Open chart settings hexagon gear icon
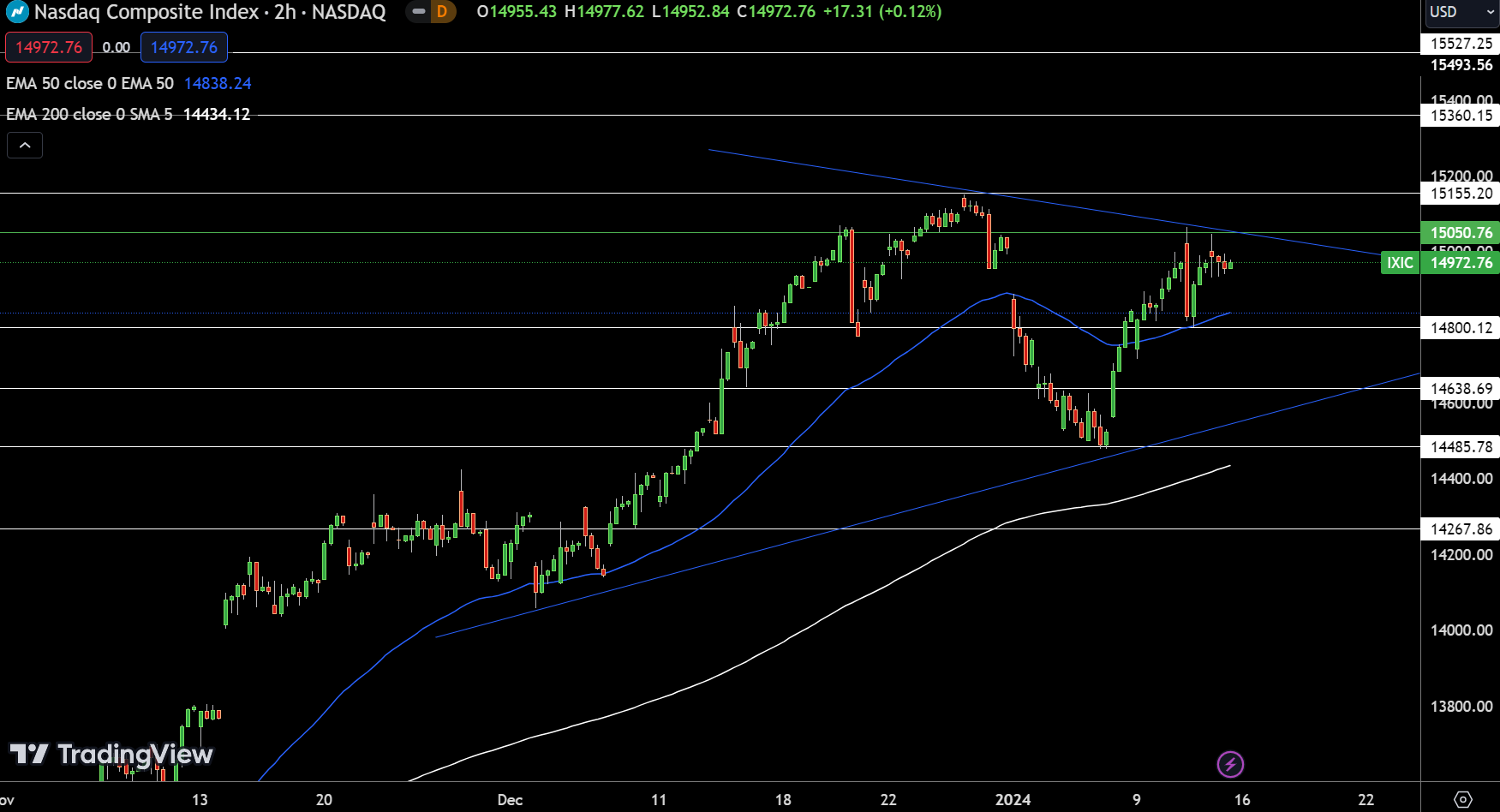1500x812 pixels. (x=1463, y=799)
